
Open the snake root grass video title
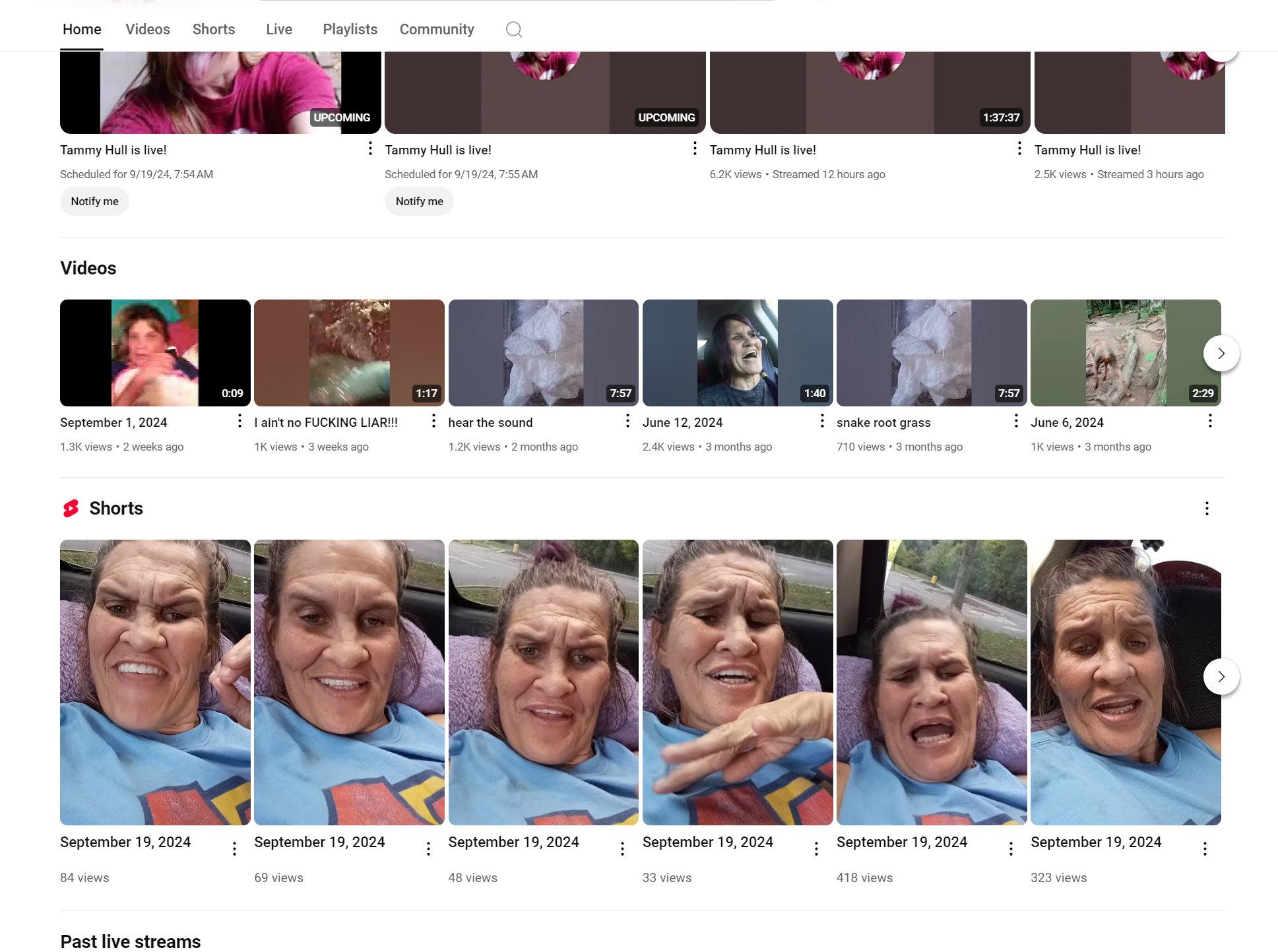[x=883, y=423]
